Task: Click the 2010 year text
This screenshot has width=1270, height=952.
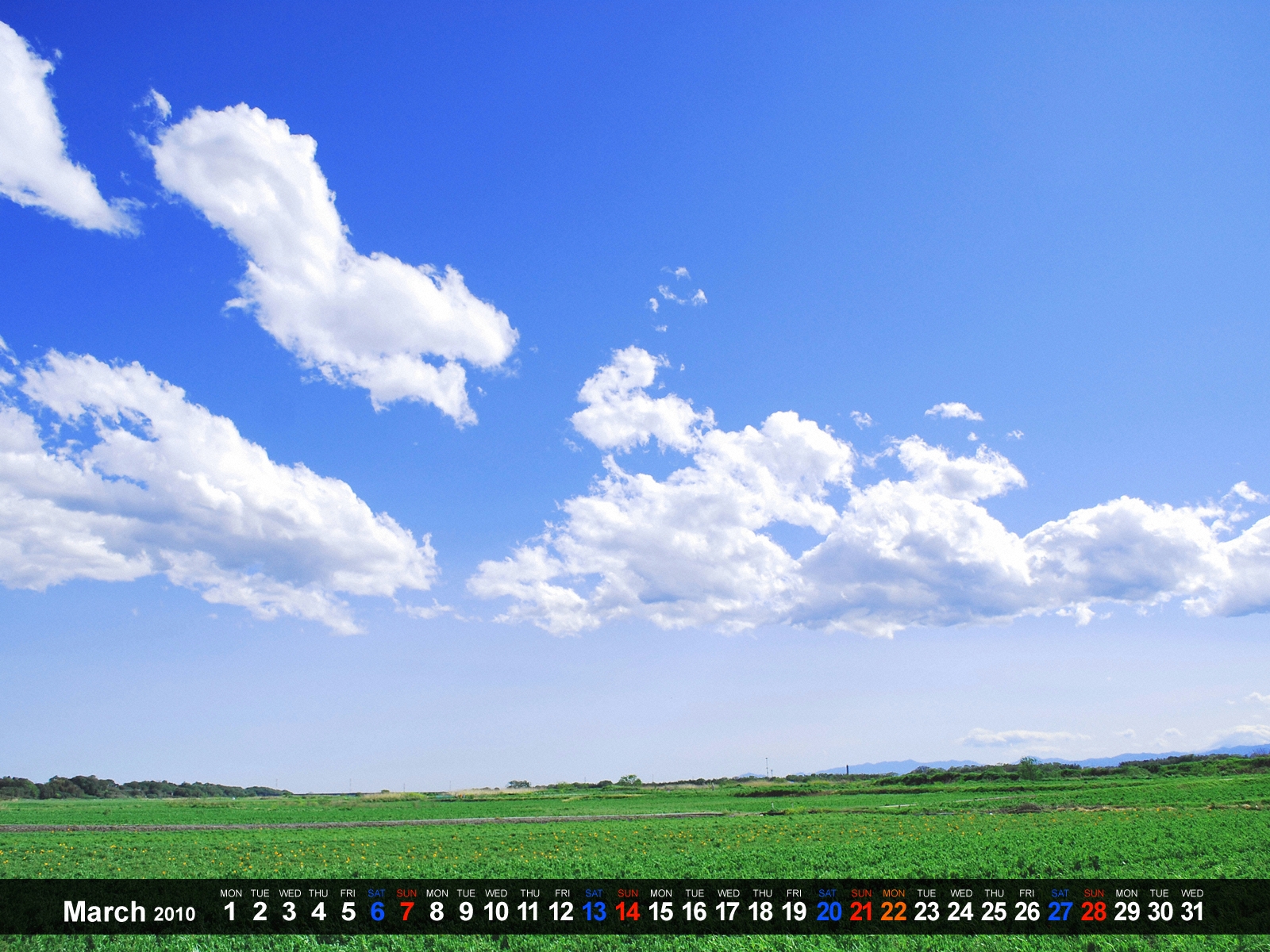Action: coord(175,914)
